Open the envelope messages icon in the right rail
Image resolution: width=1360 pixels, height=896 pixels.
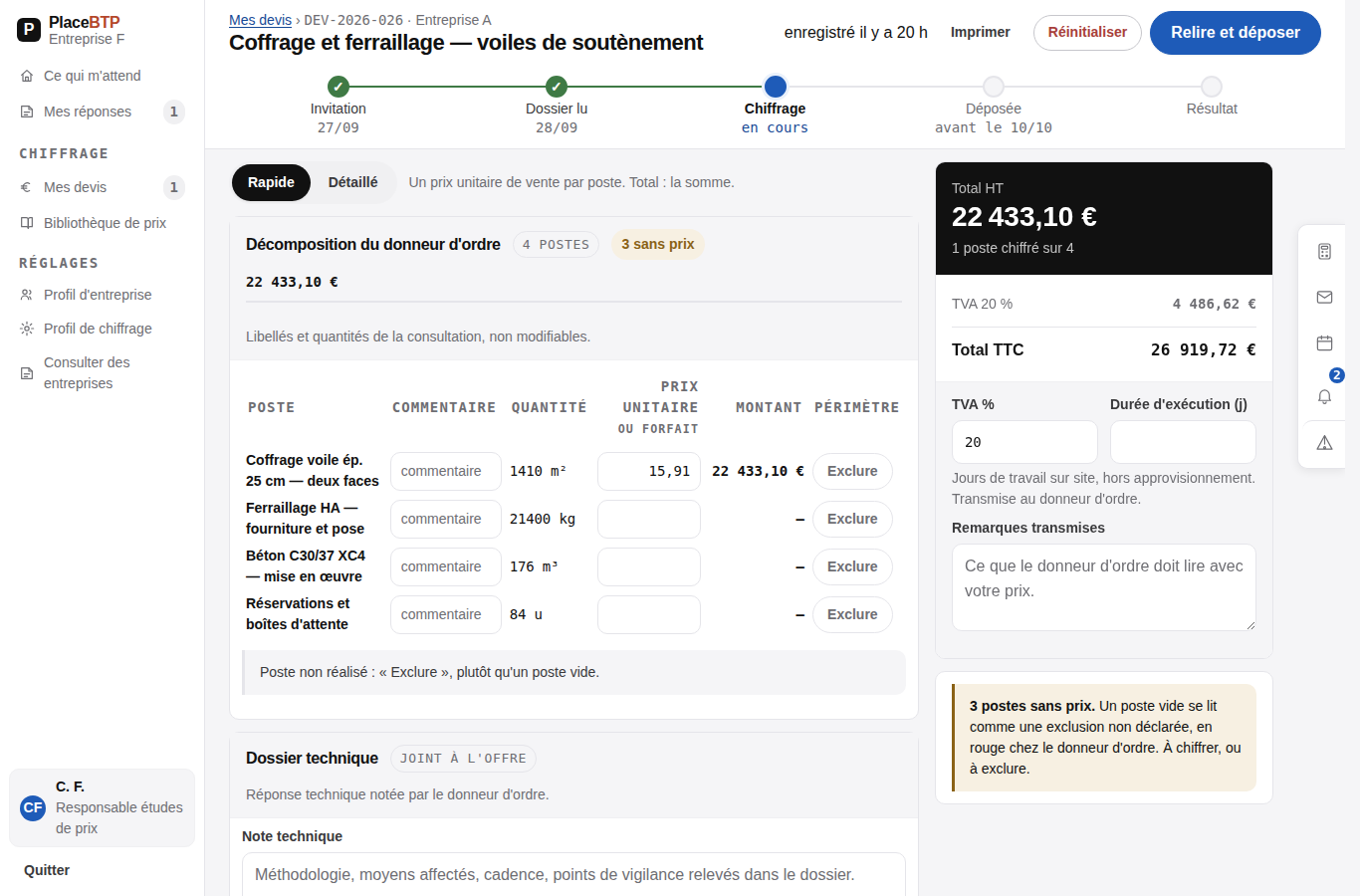1324,298
